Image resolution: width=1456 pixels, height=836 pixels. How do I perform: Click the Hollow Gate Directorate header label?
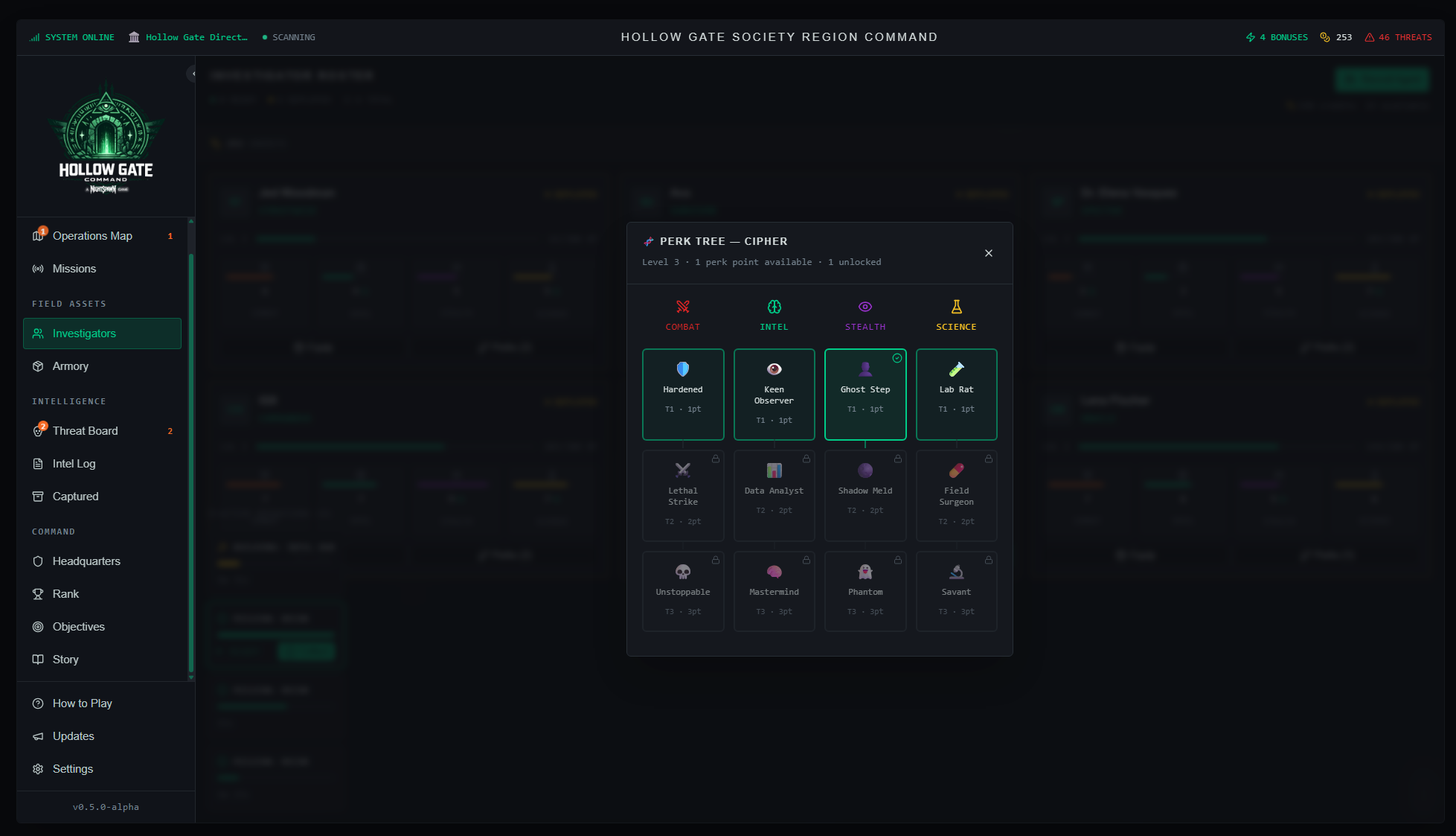point(188,37)
